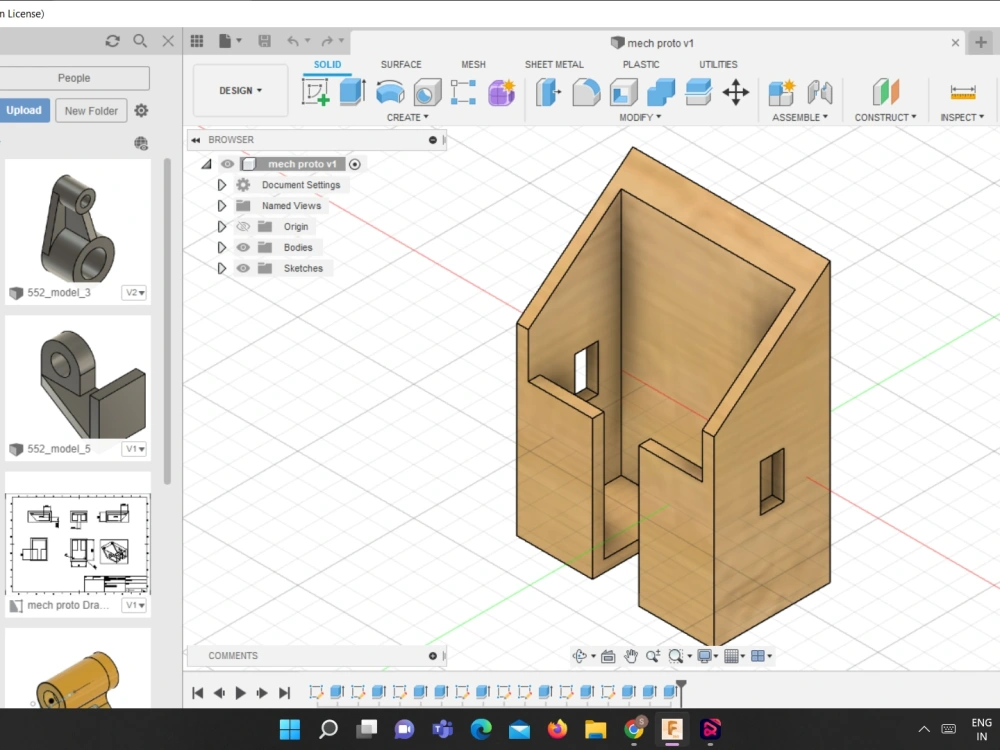Expand the Origin node
The height and width of the screenshot is (750, 1000).
point(221,226)
